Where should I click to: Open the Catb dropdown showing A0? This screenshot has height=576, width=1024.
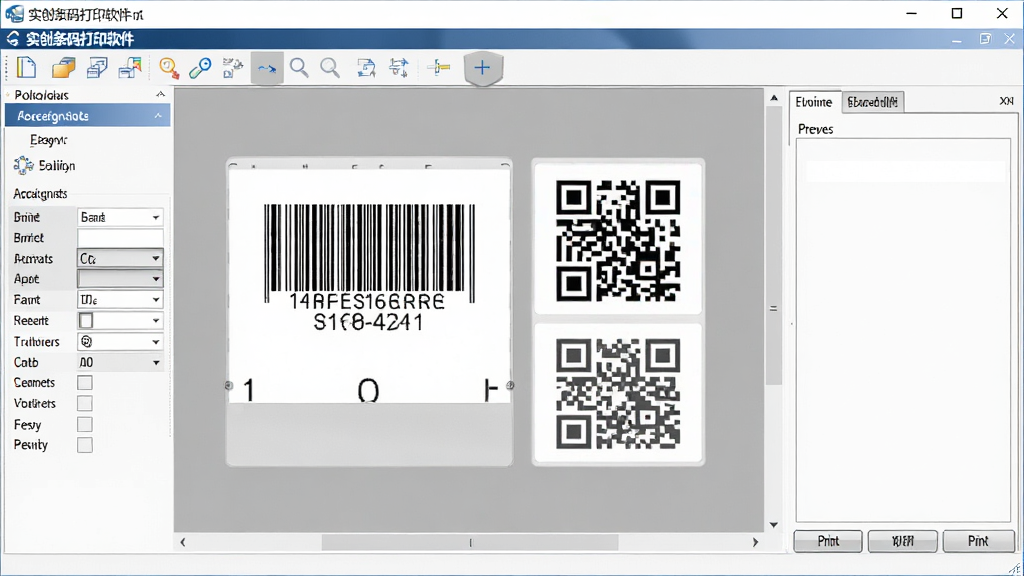tap(120, 362)
